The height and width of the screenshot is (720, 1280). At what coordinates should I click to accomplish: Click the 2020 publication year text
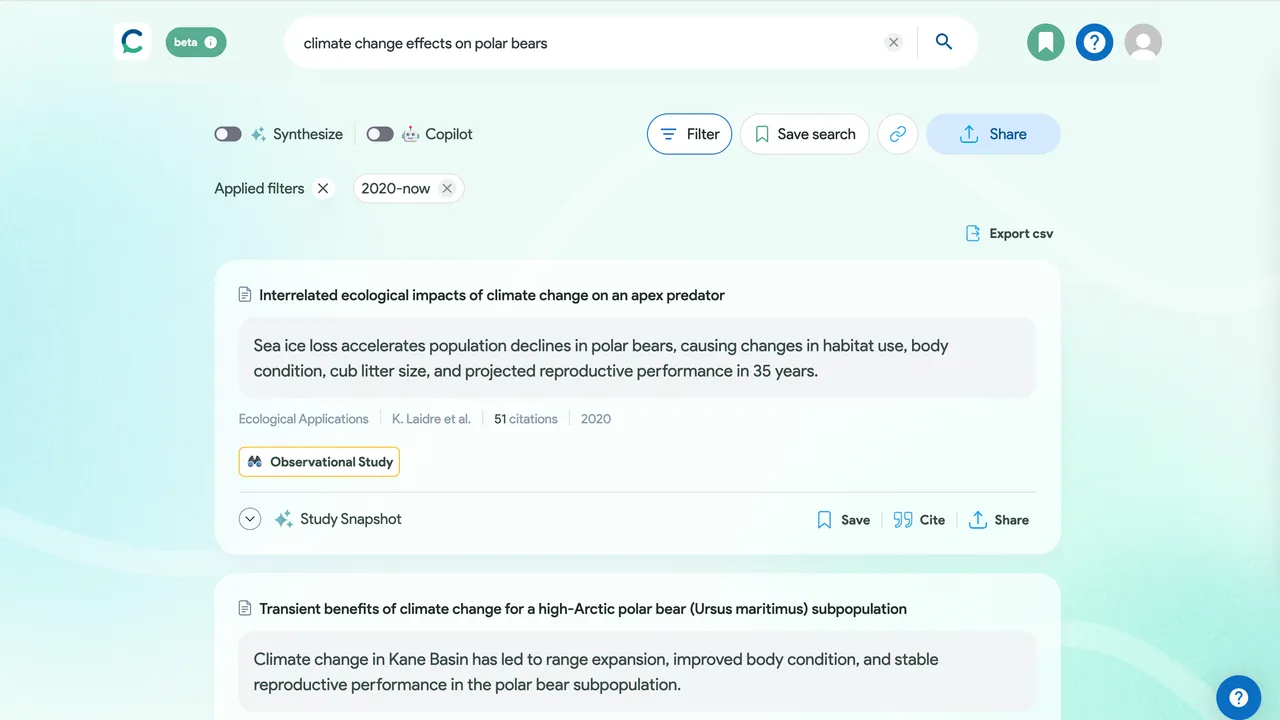596,419
